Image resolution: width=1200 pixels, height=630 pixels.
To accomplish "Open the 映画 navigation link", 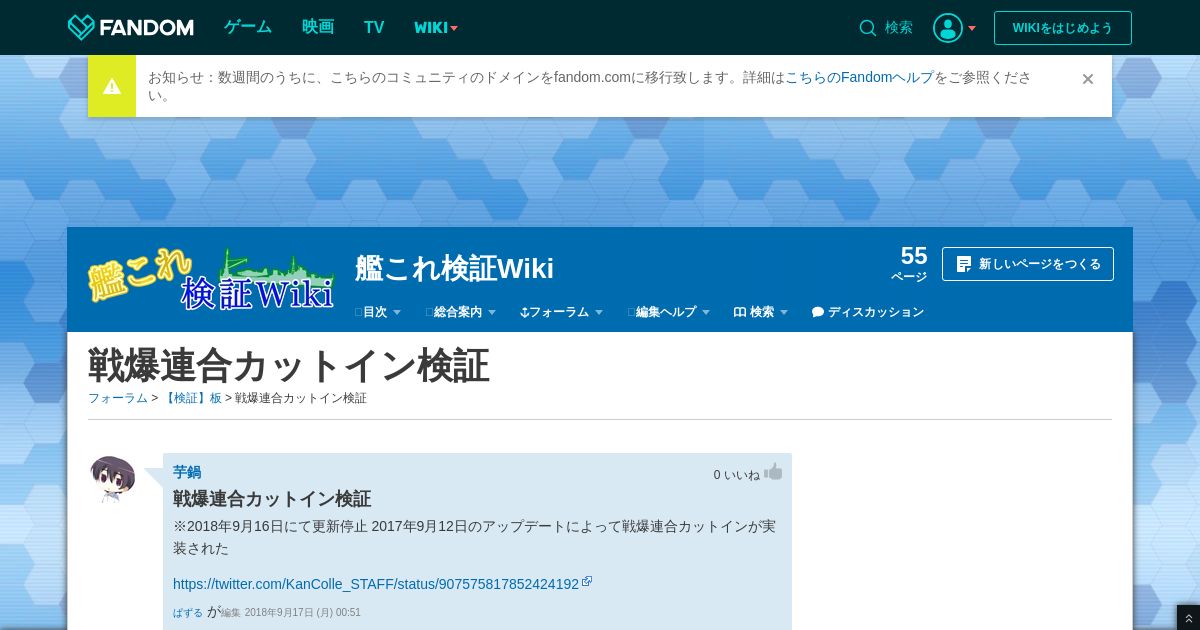I will tap(318, 27).
